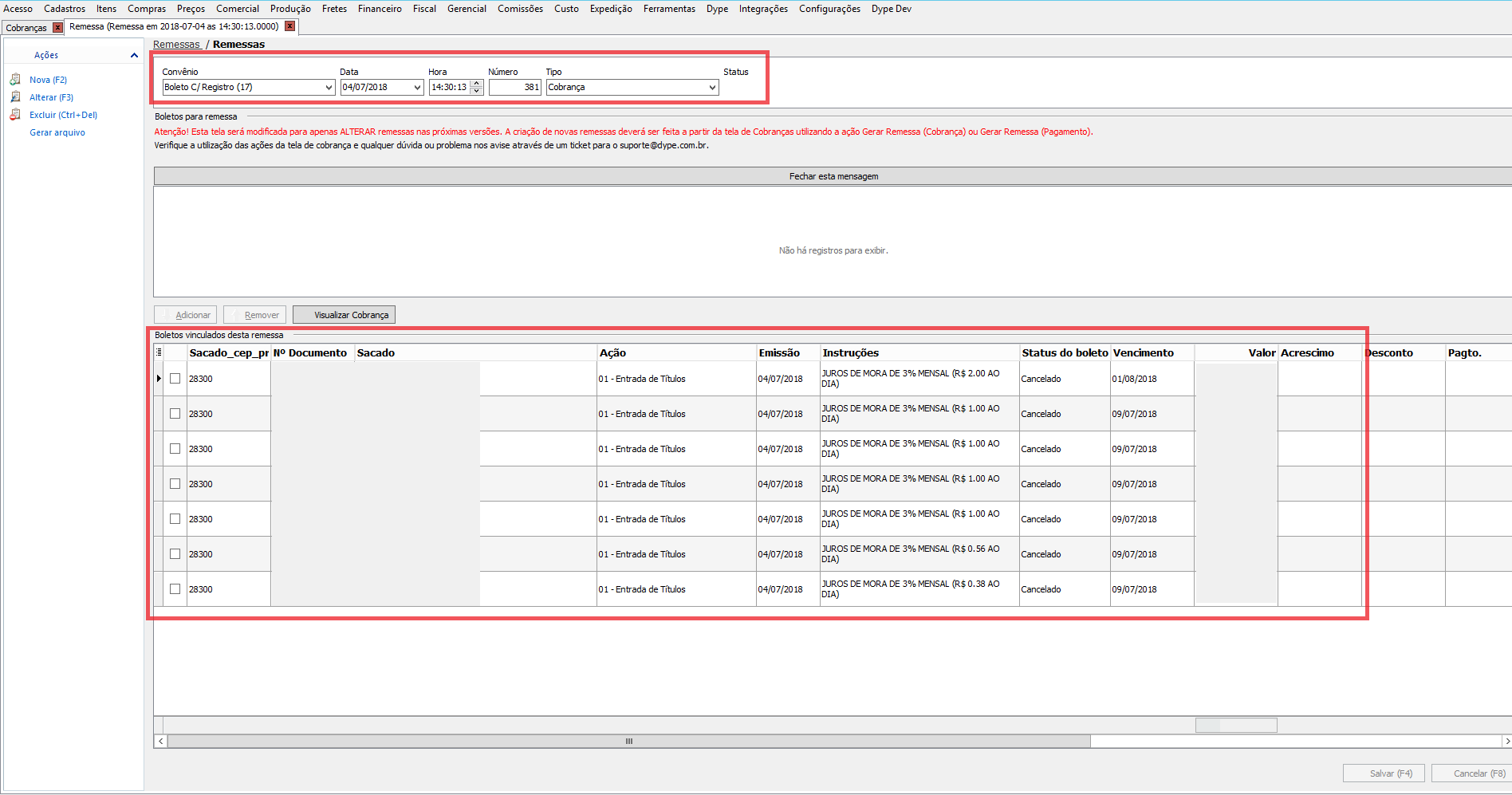Select instruction text with R$ 2.00 AO DIA

point(910,379)
